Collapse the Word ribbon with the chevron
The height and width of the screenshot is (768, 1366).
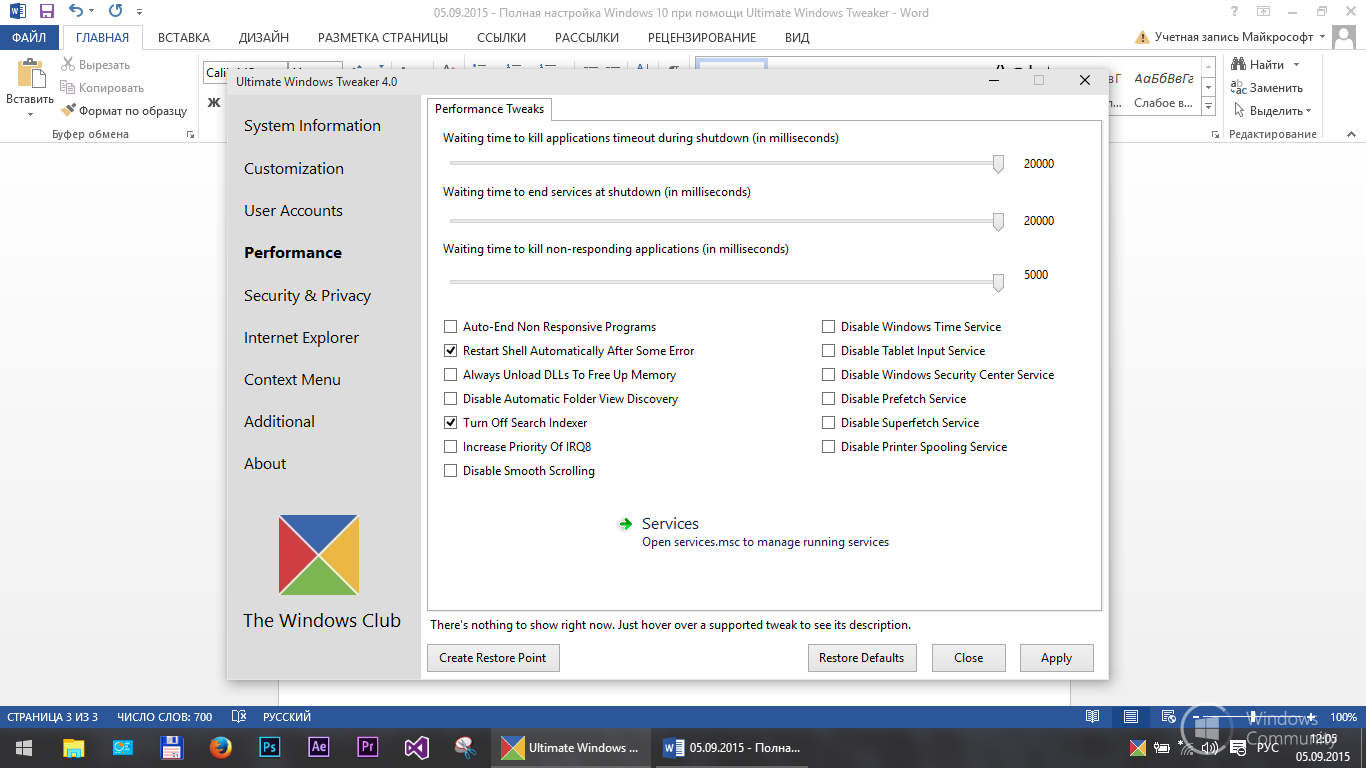(x=1351, y=134)
